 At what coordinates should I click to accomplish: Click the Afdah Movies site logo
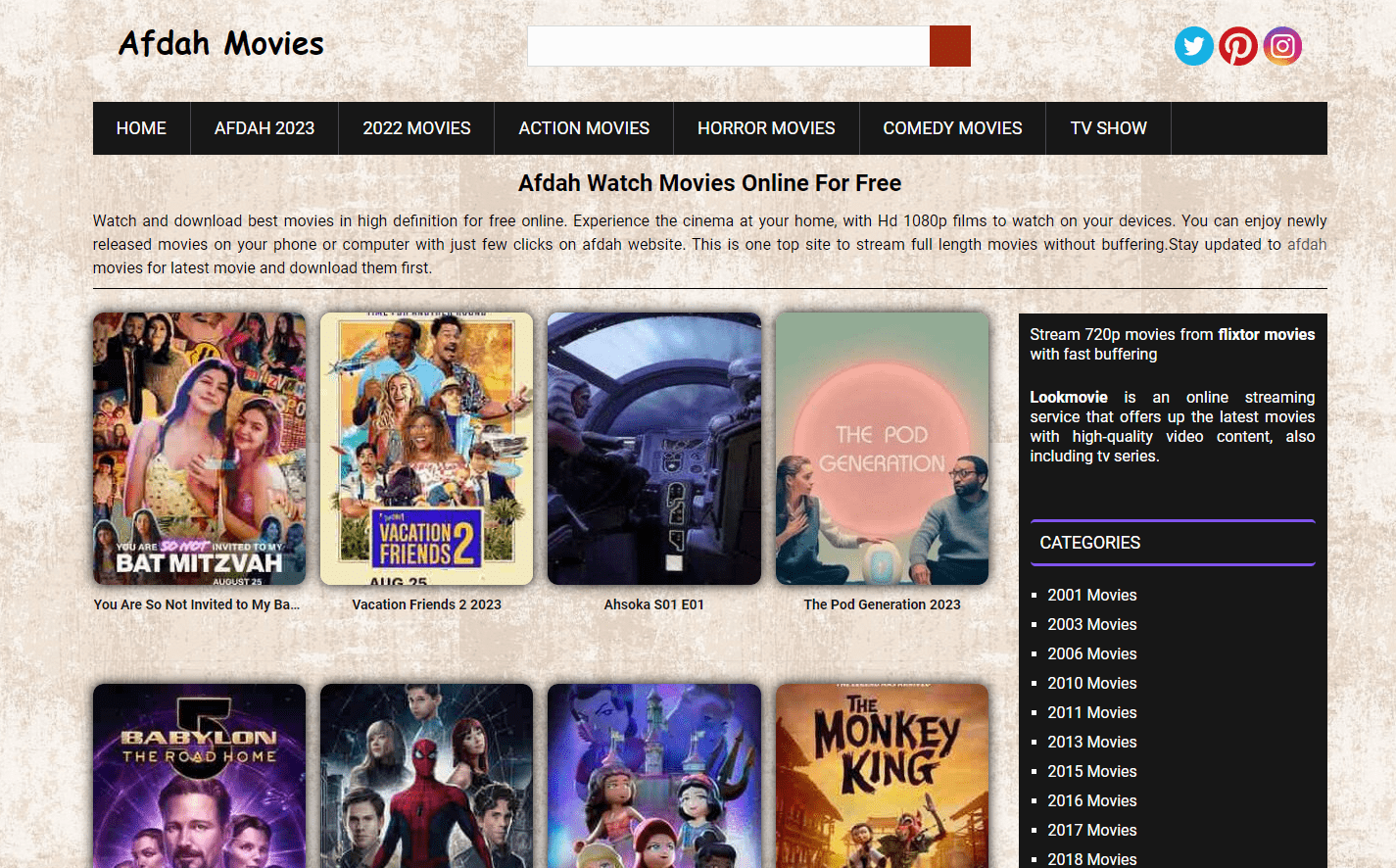(x=221, y=44)
